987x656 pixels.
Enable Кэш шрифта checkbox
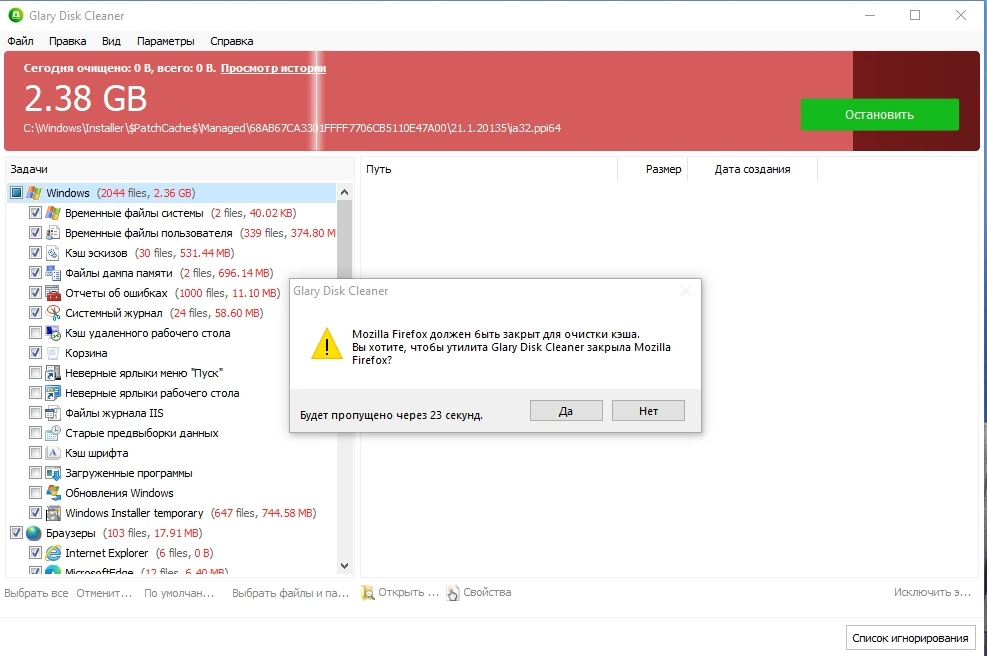point(35,453)
